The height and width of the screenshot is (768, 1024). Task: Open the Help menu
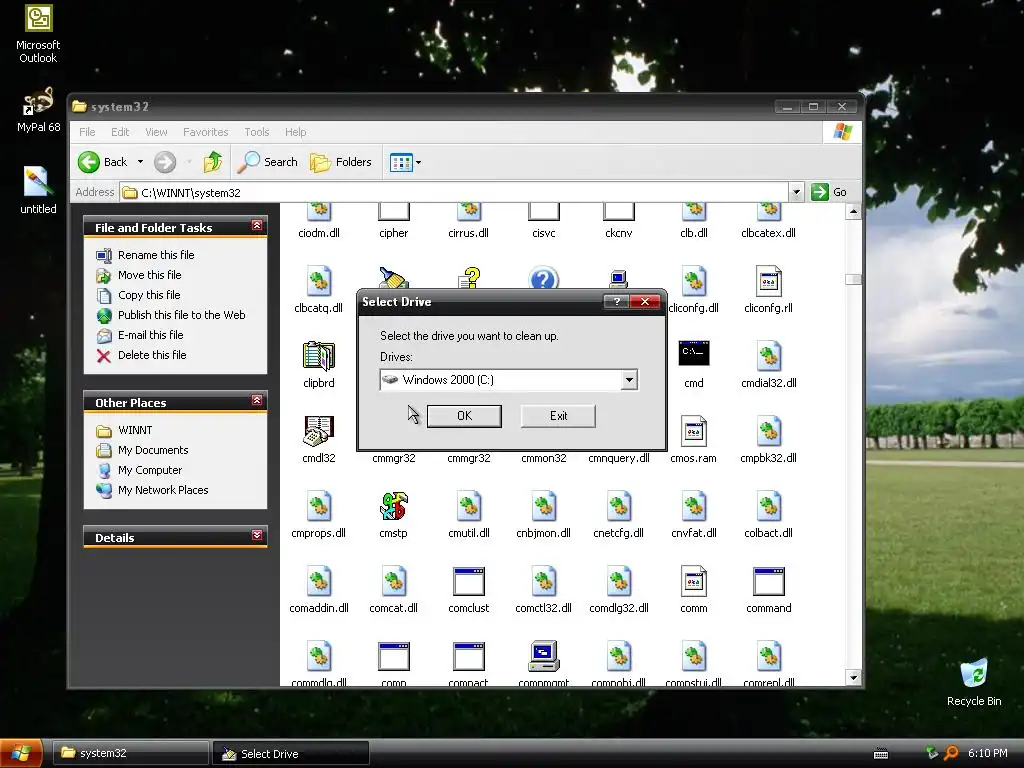coord(295,132)
